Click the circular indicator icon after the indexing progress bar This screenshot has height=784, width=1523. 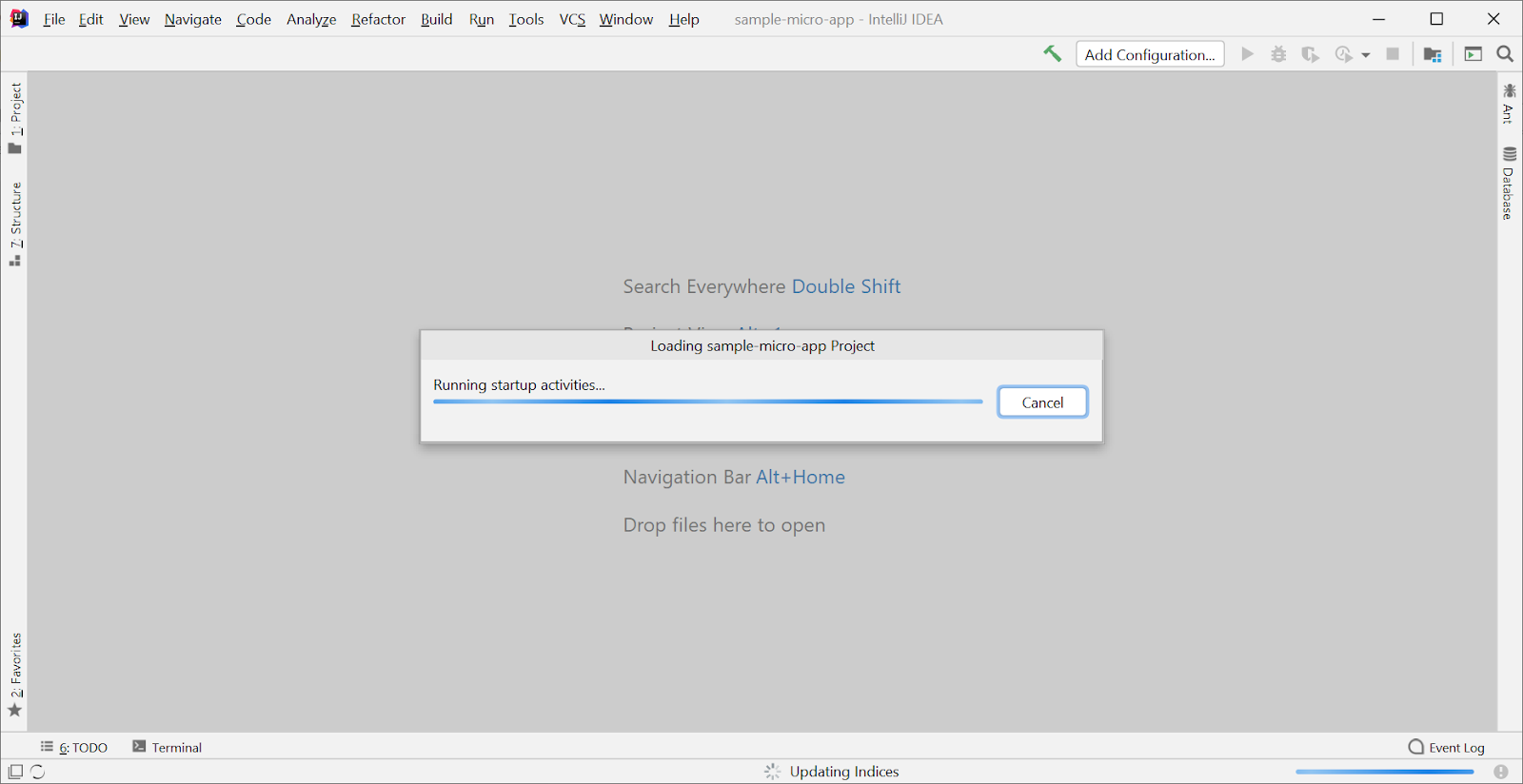pyautogui.click(x=1501, y=772)
